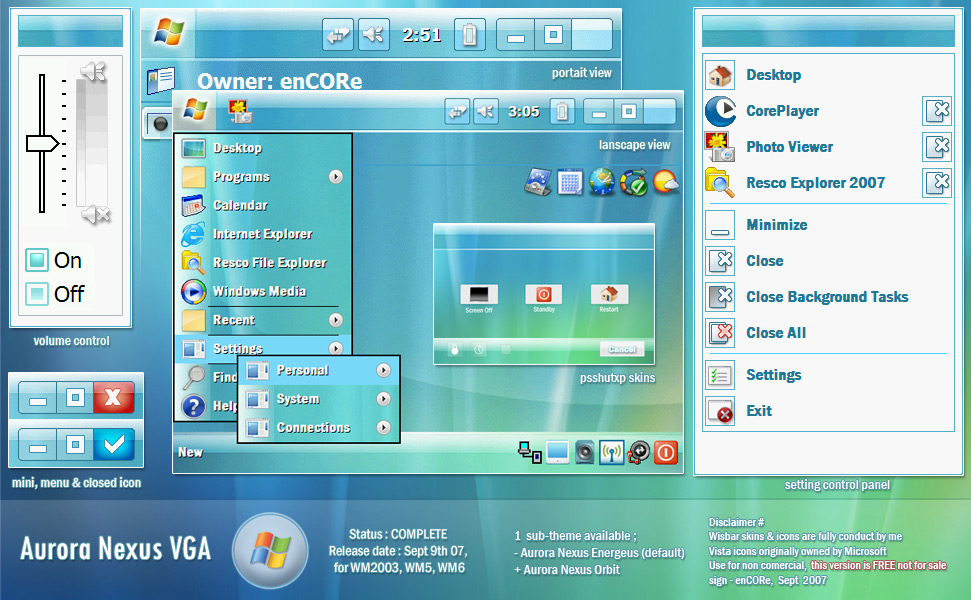The height and width of the screenshot is (600, 971).
Task: Open the Photo Viewer icon in landscape title bar
Action: (240, 112)
